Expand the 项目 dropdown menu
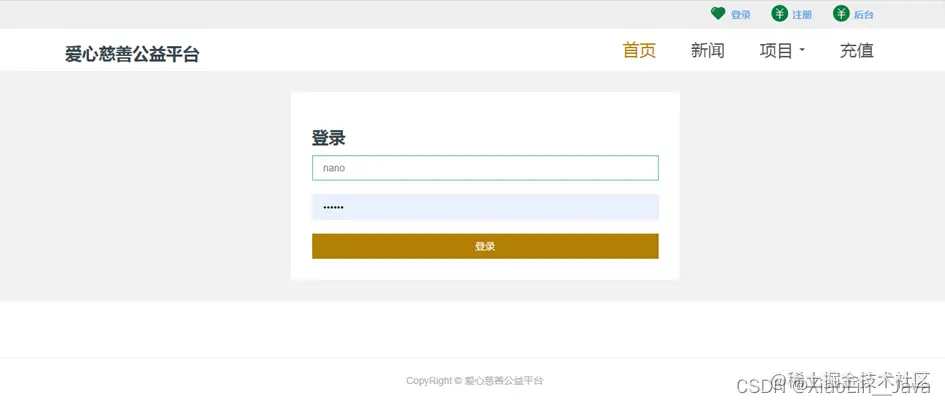 click(x=782, y=51)
